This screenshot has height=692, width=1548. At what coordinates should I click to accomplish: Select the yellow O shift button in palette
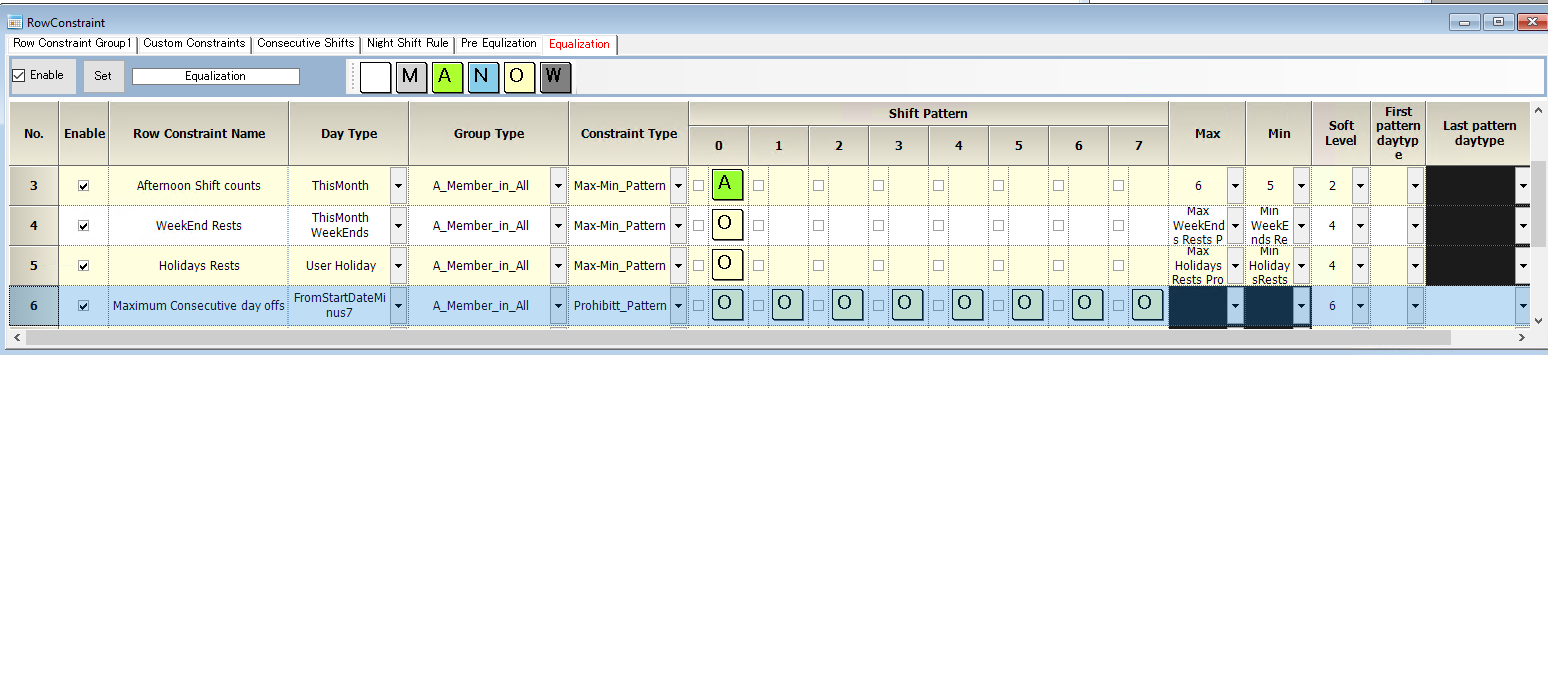[519, 77]
